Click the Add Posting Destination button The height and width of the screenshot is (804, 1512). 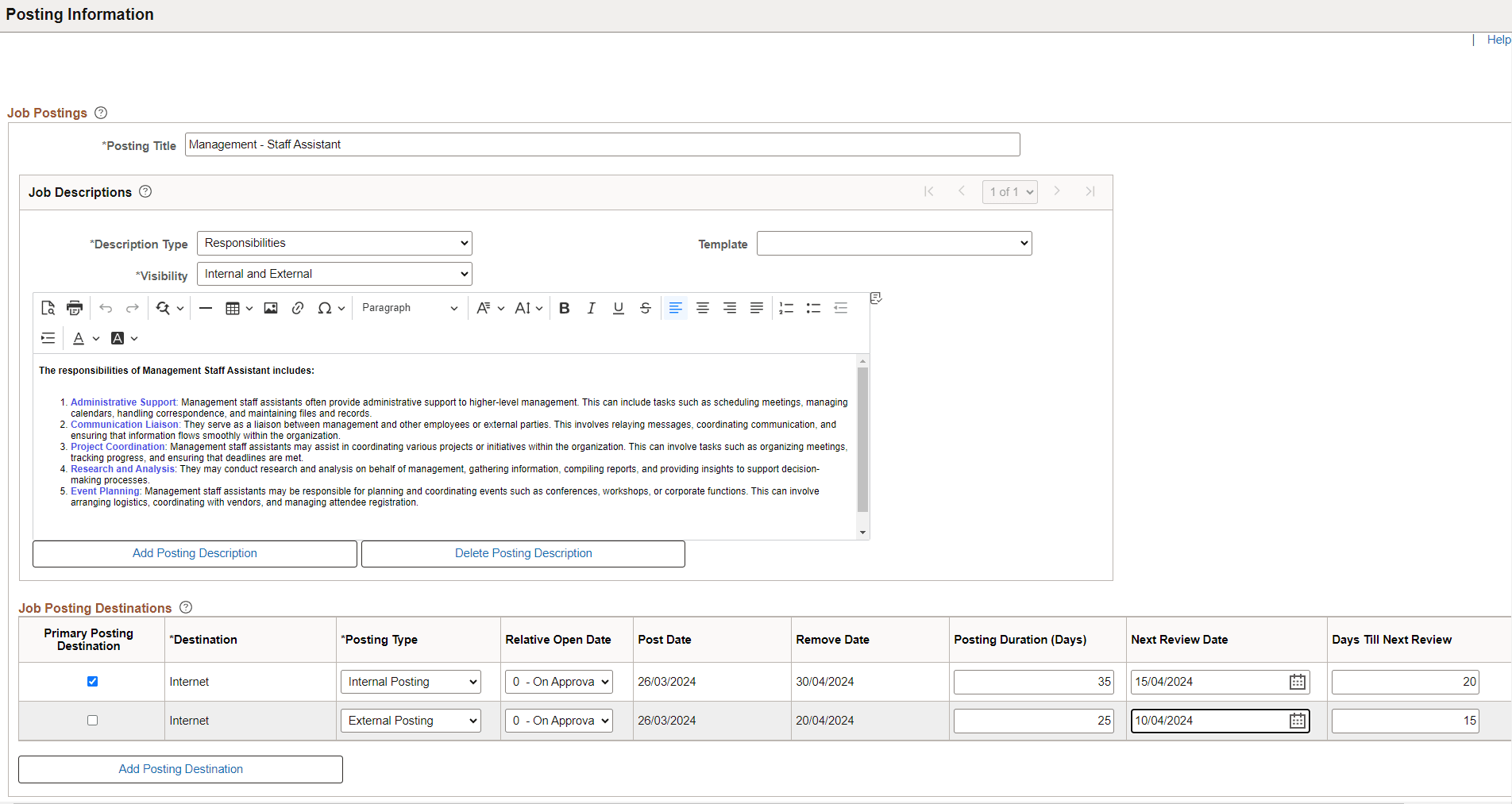point(179,769)
